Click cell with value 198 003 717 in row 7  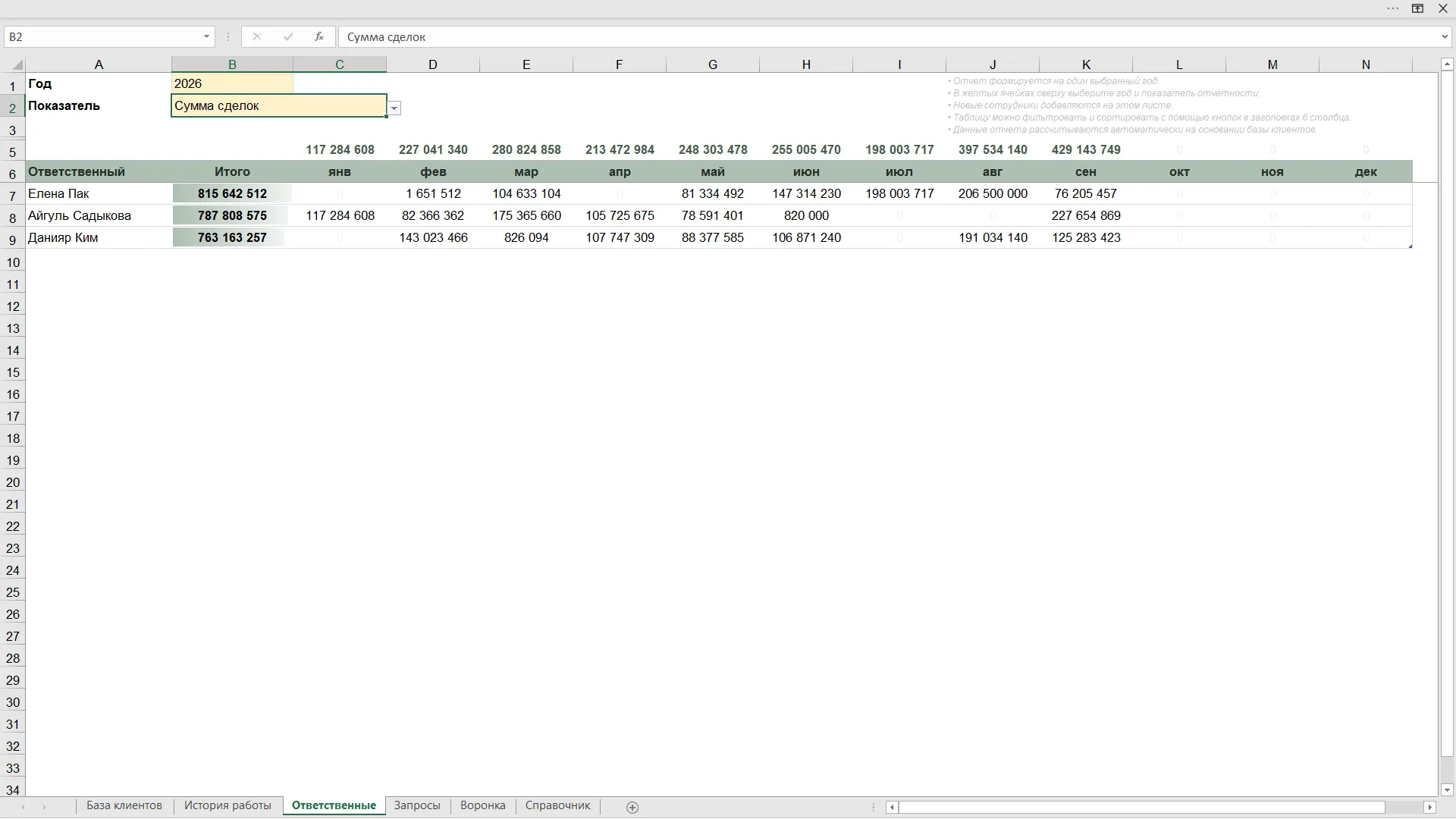tap(899, 193)
